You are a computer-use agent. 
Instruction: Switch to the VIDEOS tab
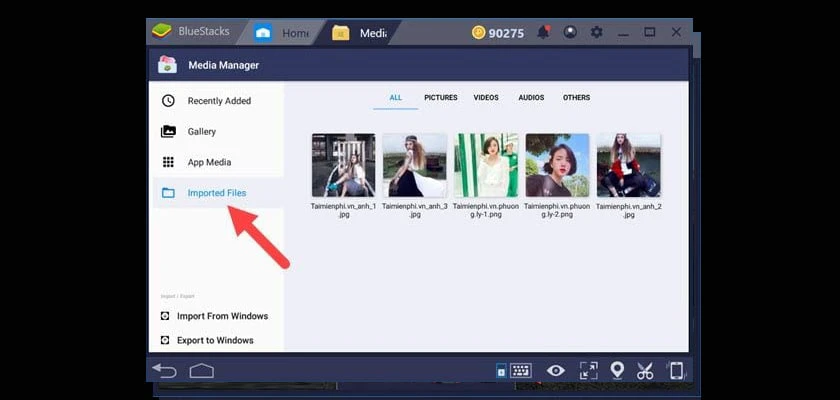pyautogui.click(x=486, y=97)
